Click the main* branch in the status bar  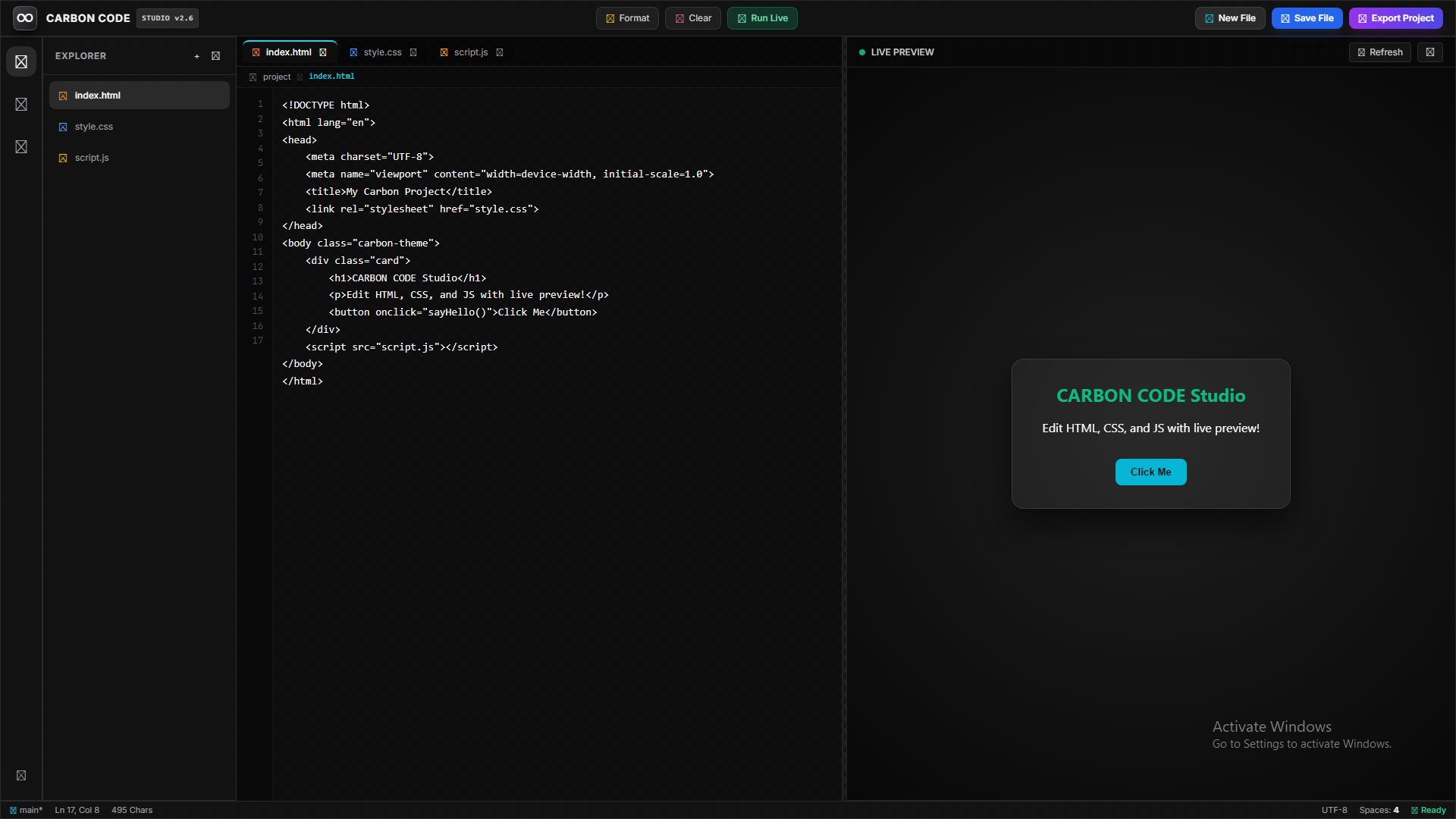(x=26, y=810)
